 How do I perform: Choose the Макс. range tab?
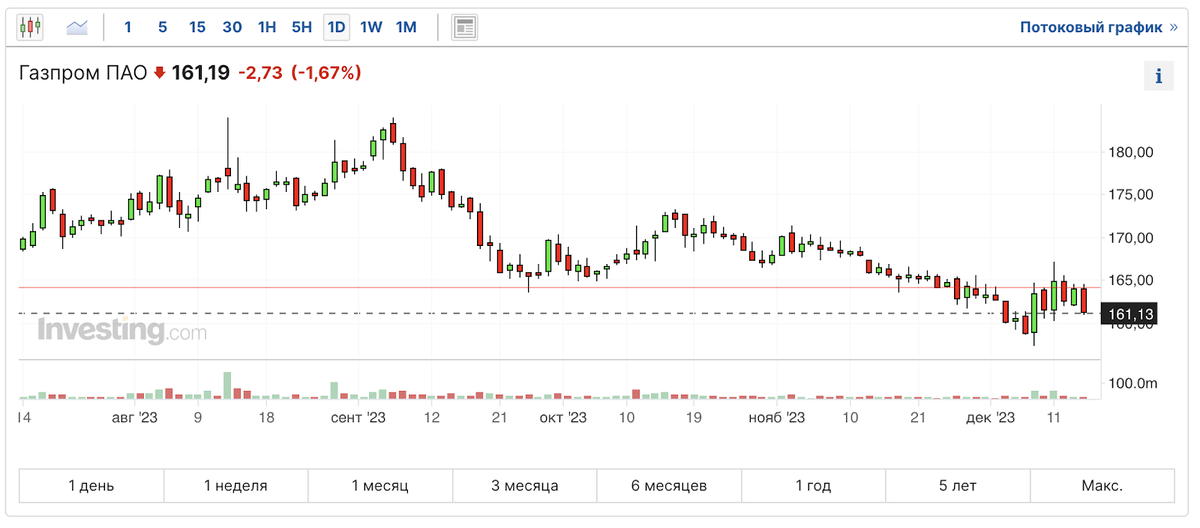pos(1102,486)
